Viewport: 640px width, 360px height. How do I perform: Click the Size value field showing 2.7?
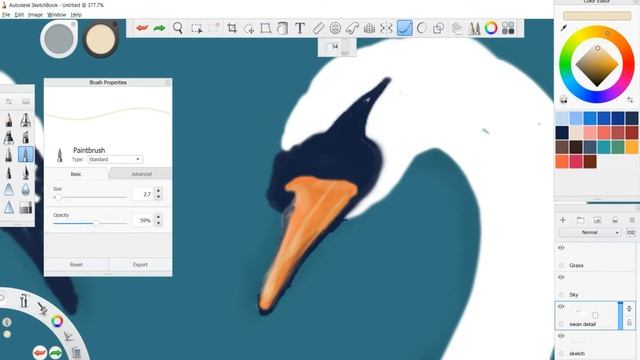point(142,194)
